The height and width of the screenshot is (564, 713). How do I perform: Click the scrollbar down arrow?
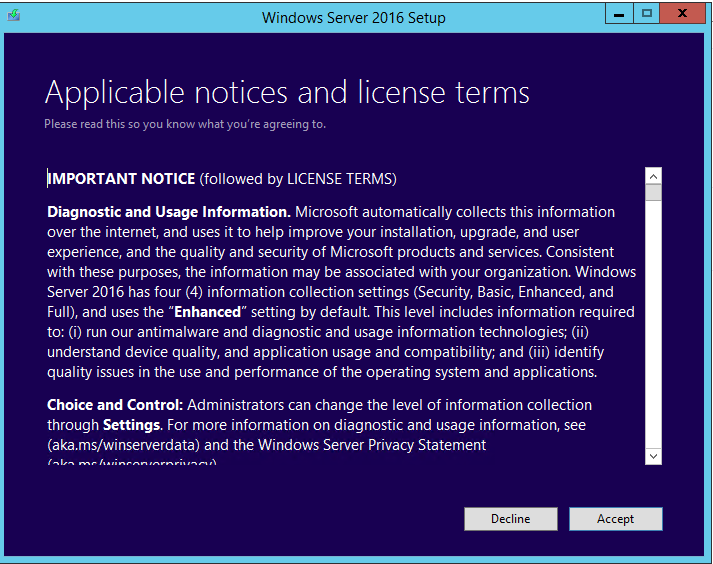click(653, 456)
